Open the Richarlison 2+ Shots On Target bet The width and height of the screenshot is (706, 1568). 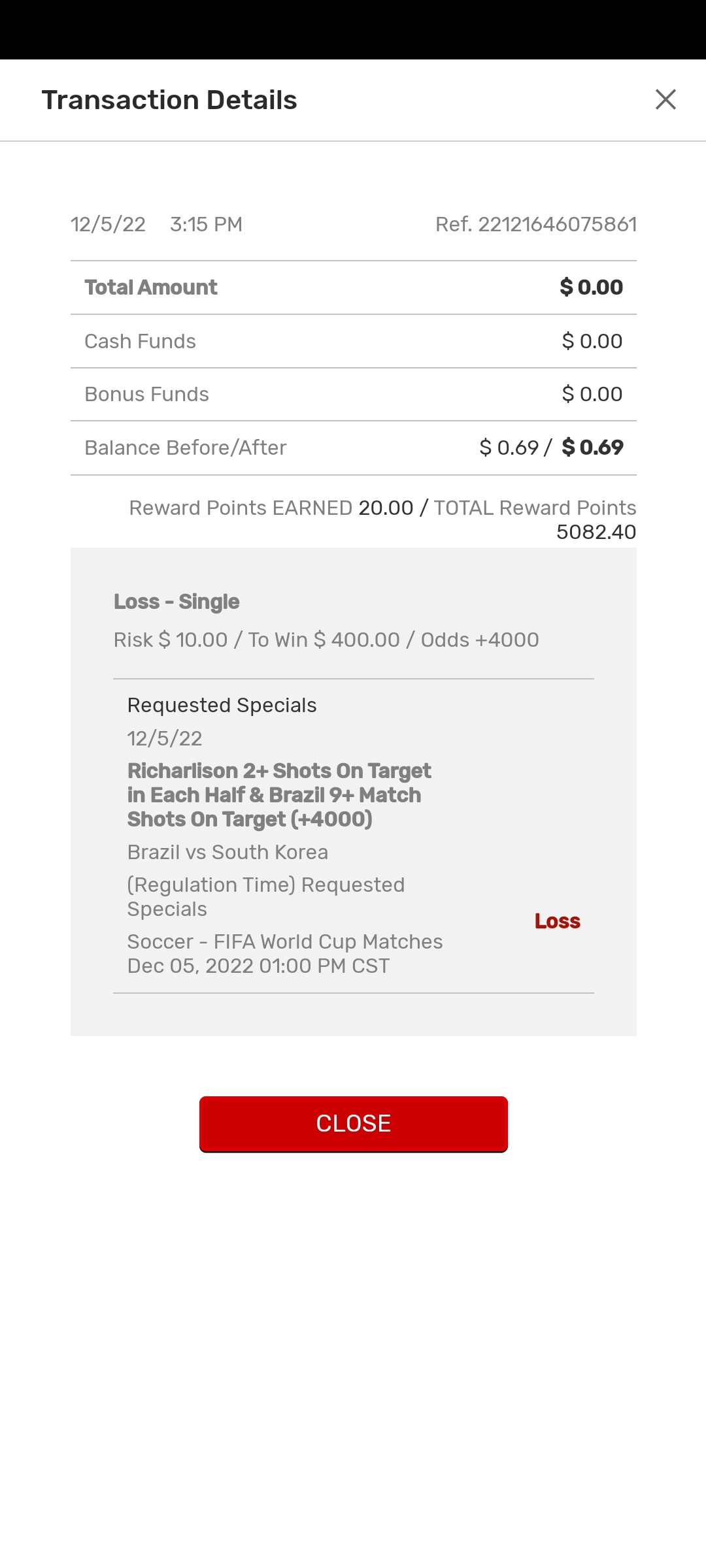[279, 795]
